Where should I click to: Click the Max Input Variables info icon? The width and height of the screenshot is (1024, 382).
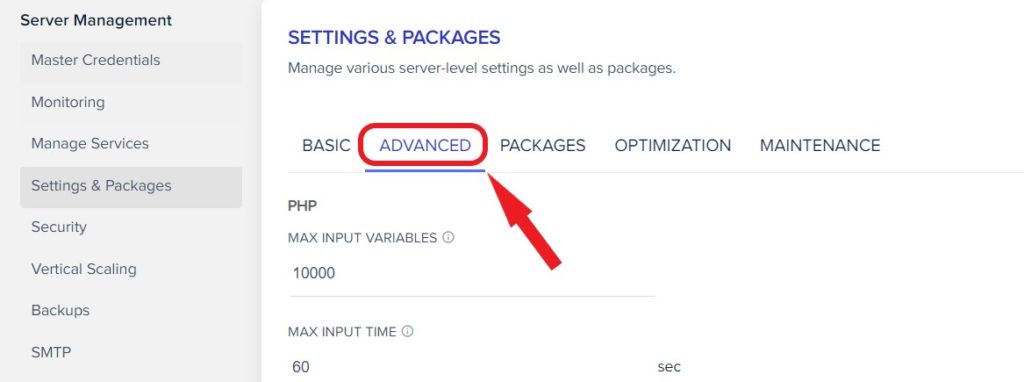[x=448, y=238]
